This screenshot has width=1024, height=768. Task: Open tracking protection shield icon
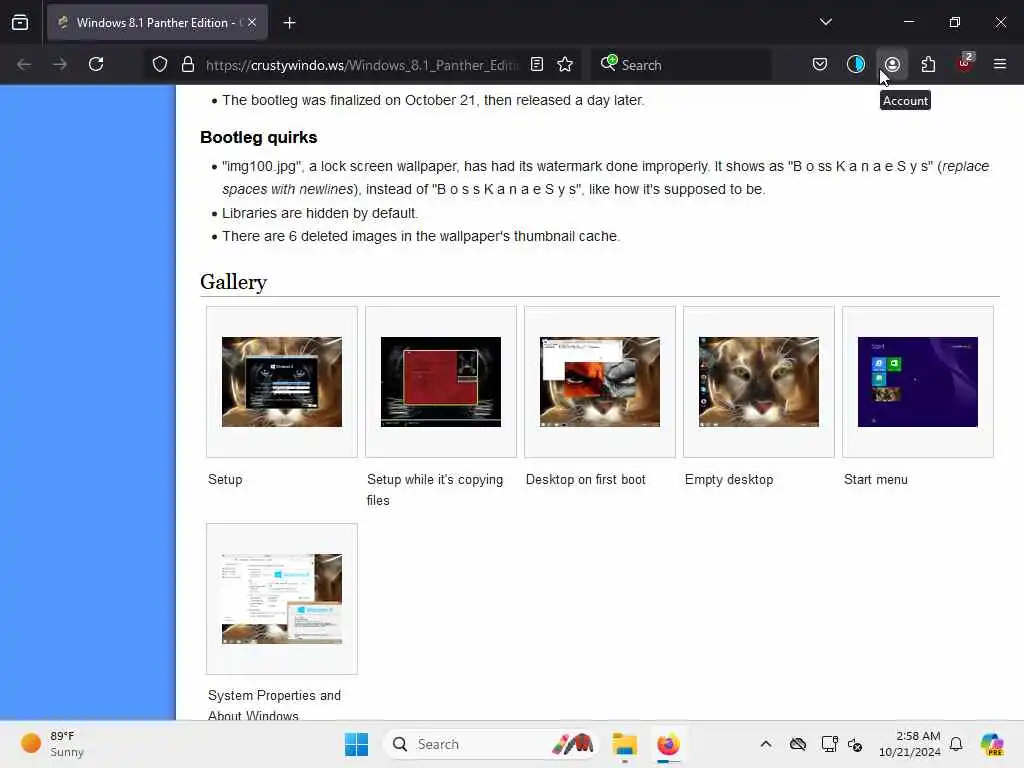coord(160,64)
